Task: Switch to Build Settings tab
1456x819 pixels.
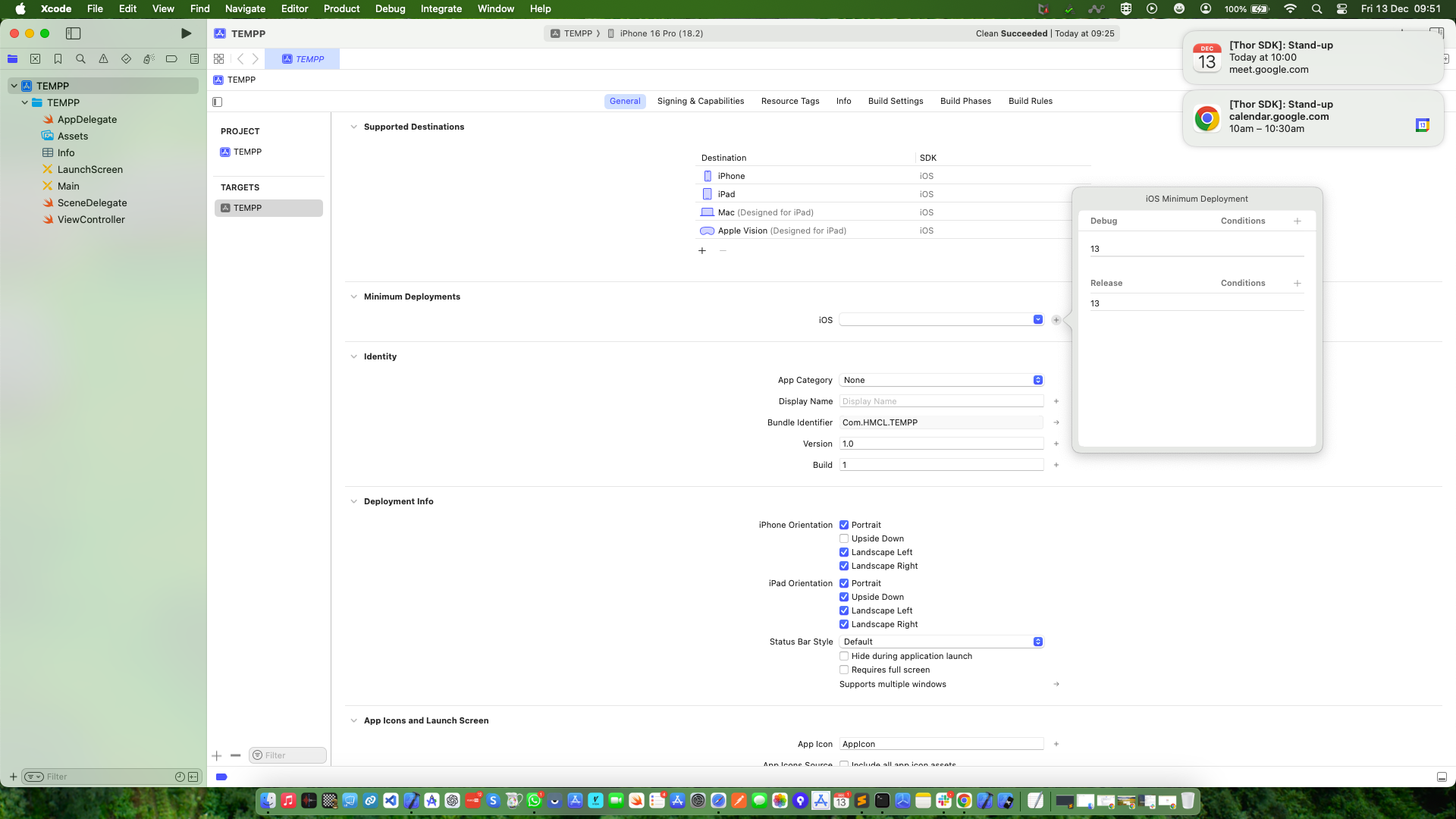Action: click(896, 101)
